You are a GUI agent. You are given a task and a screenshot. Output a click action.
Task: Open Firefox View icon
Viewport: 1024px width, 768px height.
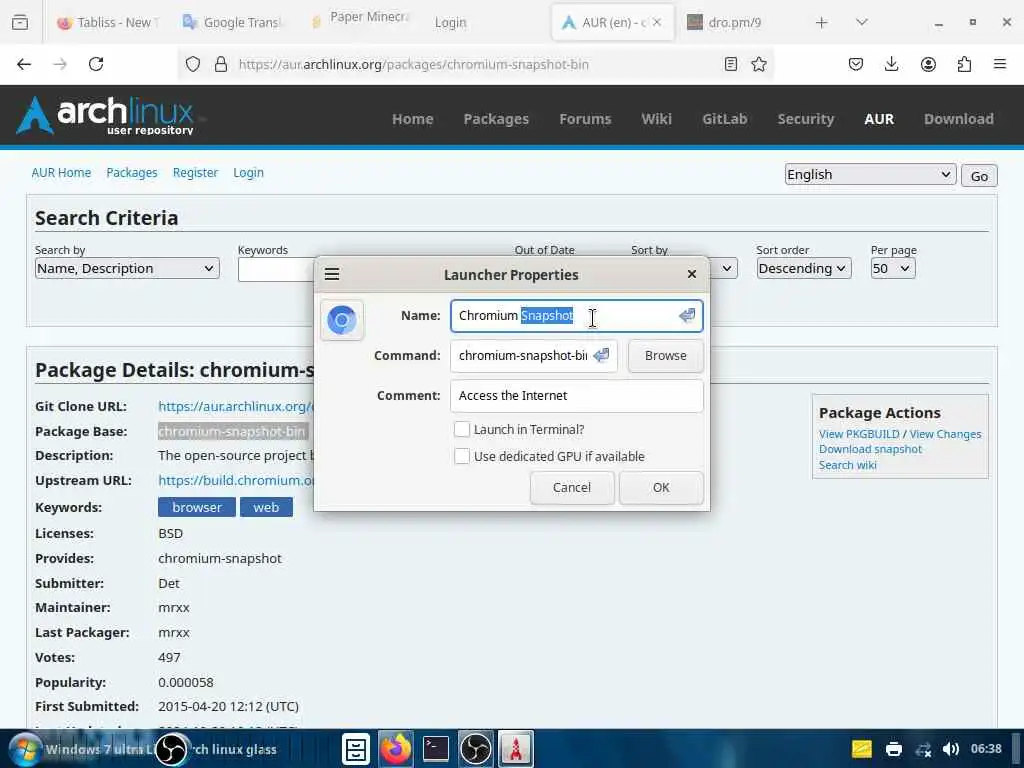click(20, 22)
